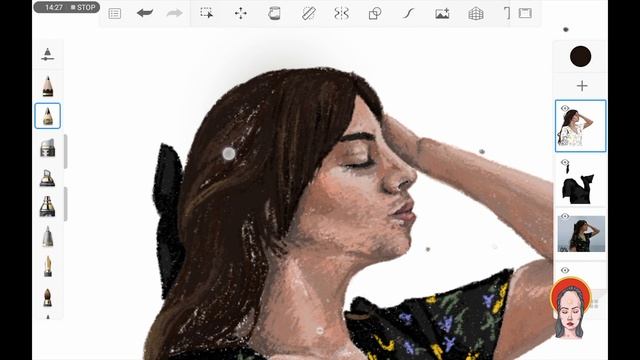Toggle the Predictive Stroke curve tool
This screenshot has width=640, height=360.
tap(409, 13)
